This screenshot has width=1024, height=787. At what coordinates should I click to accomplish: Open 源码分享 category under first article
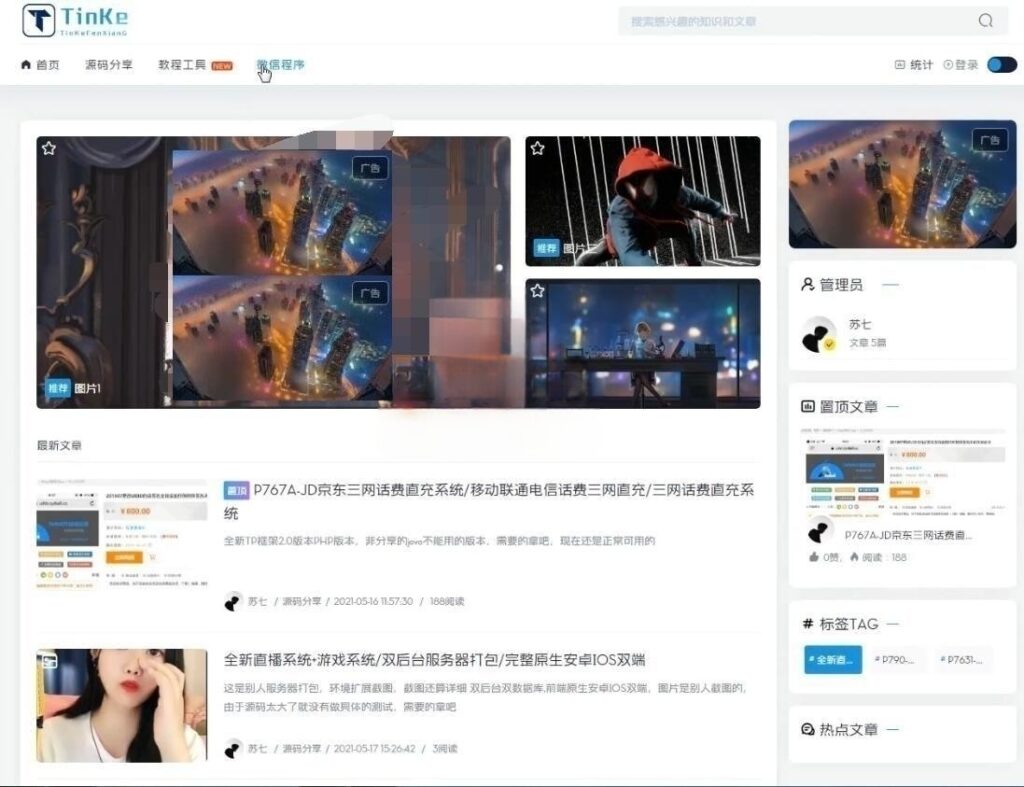[302, 602]
